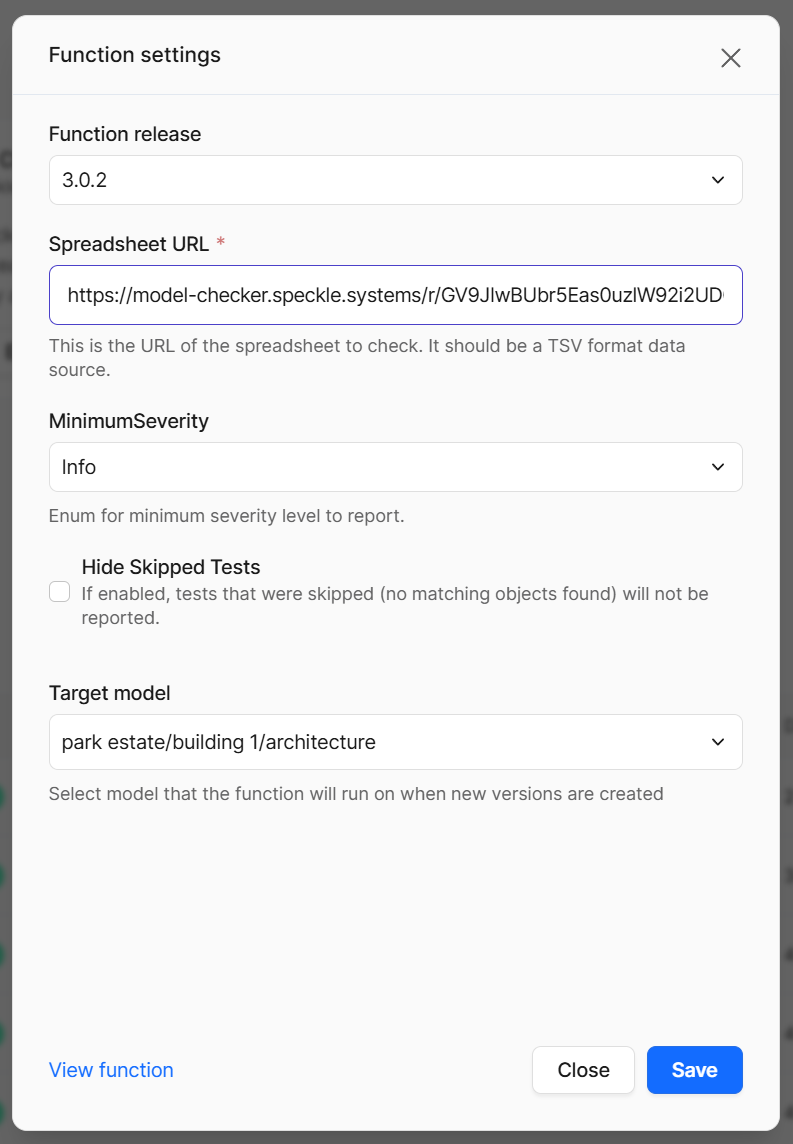Select the Function settings dialog title
This screenshot has height=1144, width=793.
point(134,55)
